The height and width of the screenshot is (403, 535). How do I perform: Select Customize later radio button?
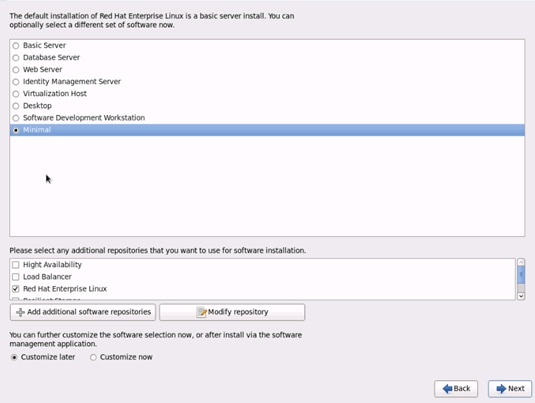[x=14, y=358]
